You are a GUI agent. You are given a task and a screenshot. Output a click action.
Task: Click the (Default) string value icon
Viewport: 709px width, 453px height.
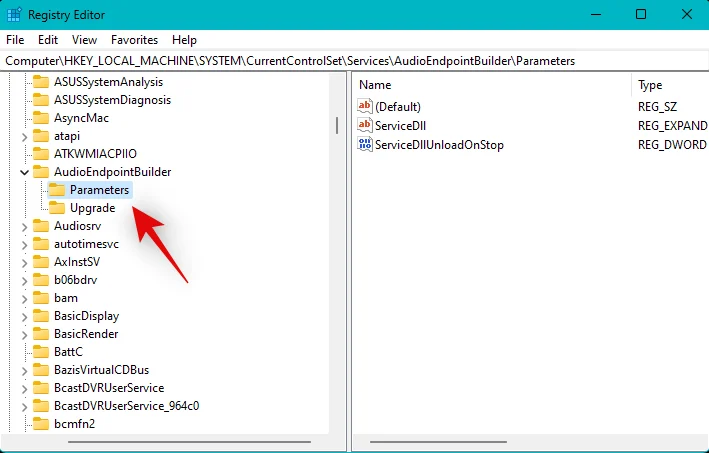tap(365, 107)
